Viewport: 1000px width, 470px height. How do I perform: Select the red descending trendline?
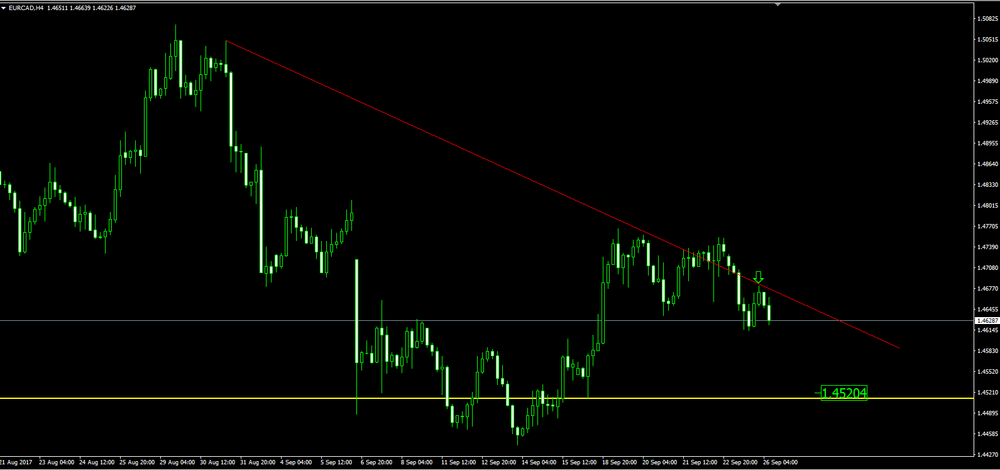coord(561,195)
